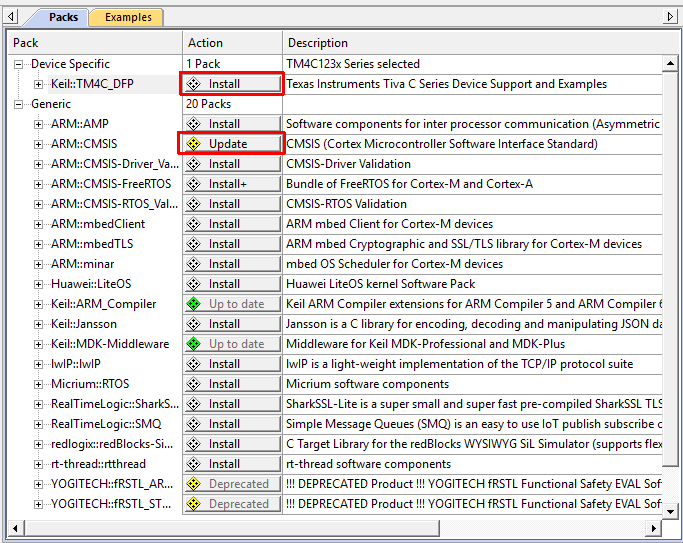
Task: Expand the Huawei::LiteOS pack
Action: [38, 284]
